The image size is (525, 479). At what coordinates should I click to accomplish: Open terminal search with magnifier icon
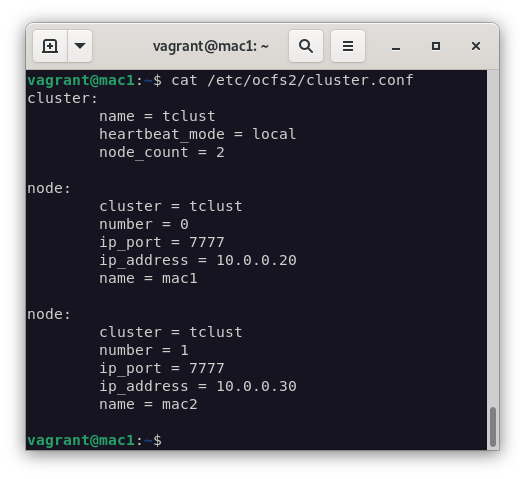pyautogui.click(x=306, y=46)
